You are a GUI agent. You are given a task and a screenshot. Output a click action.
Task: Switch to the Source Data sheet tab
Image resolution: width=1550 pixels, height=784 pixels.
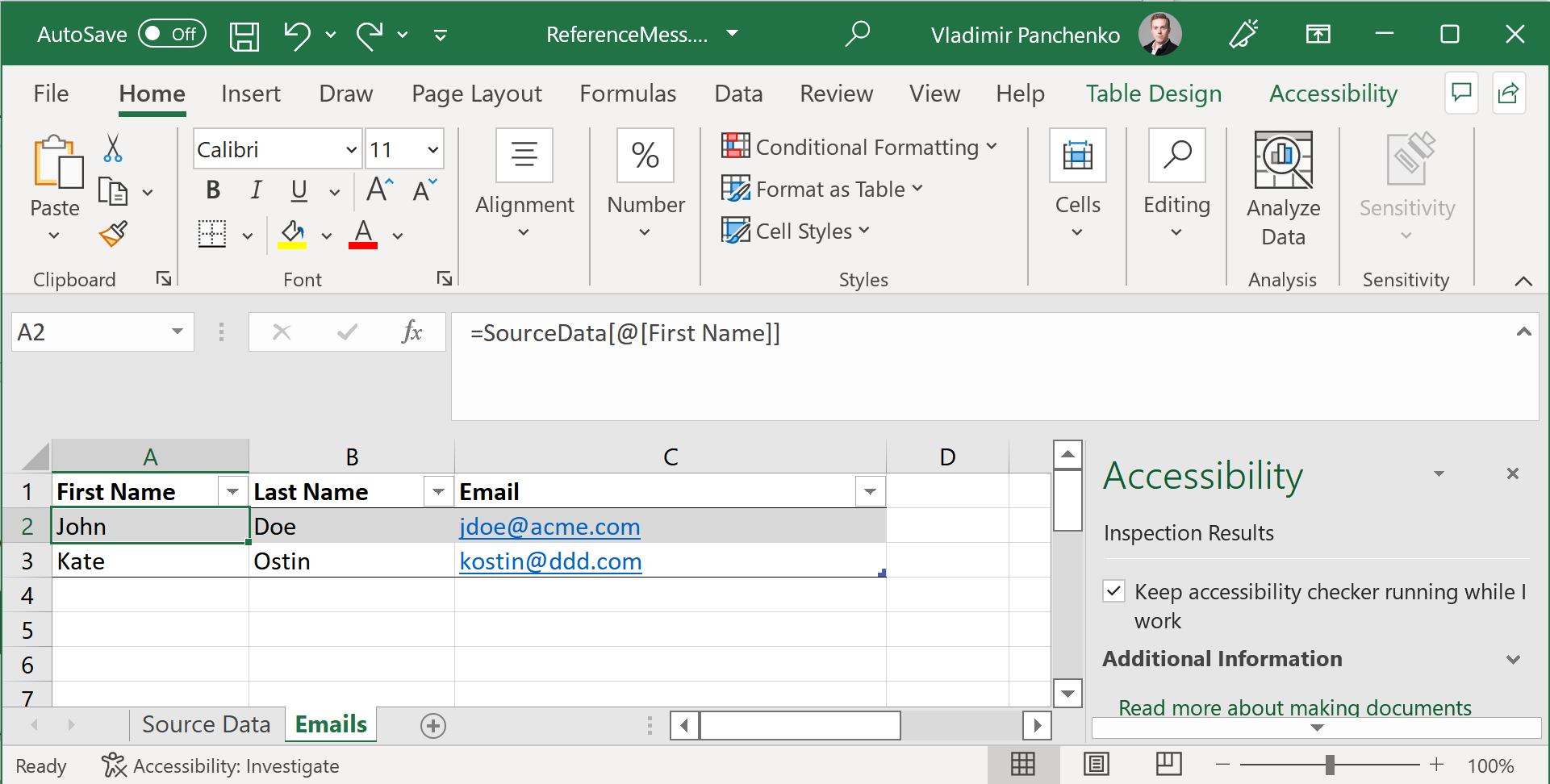[x=206, y=724]
